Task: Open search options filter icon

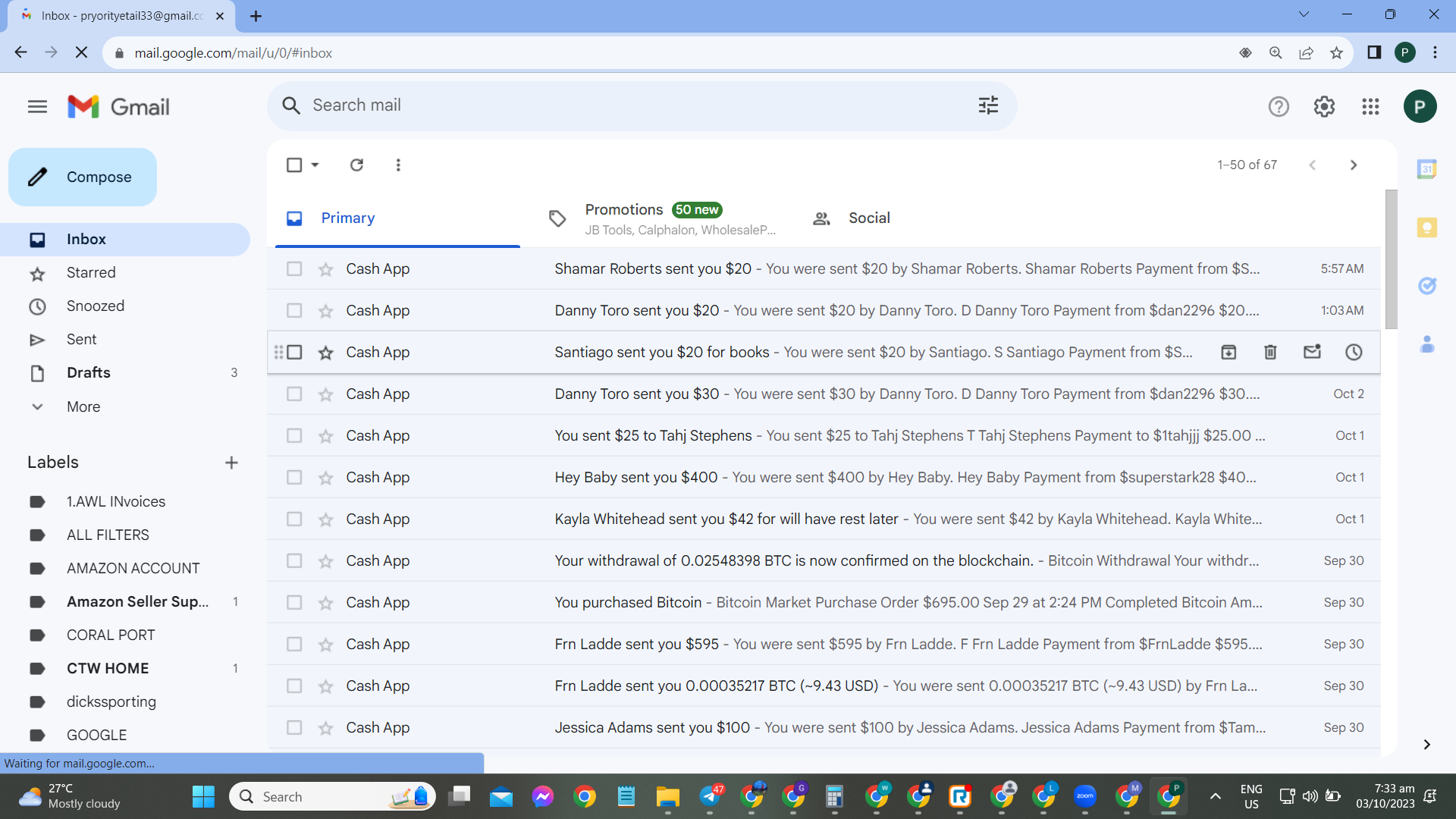Action: (x=988, y=105)
